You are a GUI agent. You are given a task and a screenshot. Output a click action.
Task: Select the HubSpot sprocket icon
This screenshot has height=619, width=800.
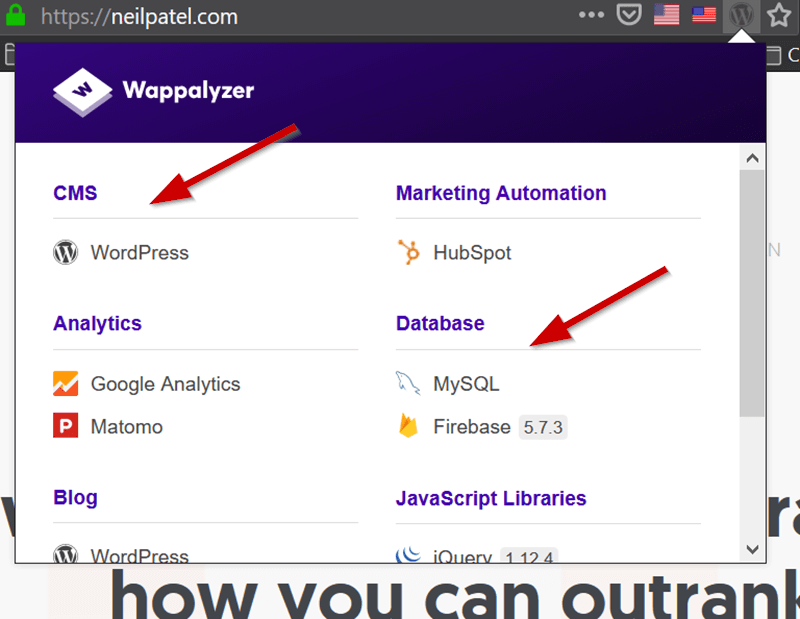click(407, 252)
